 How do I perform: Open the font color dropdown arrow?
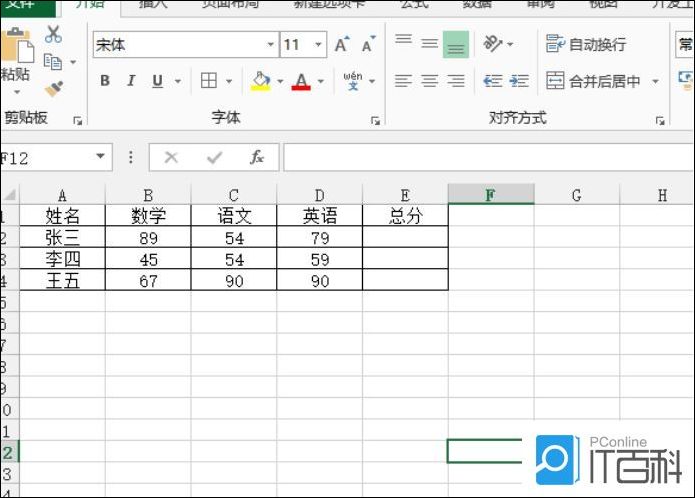[x=320, y=81]
